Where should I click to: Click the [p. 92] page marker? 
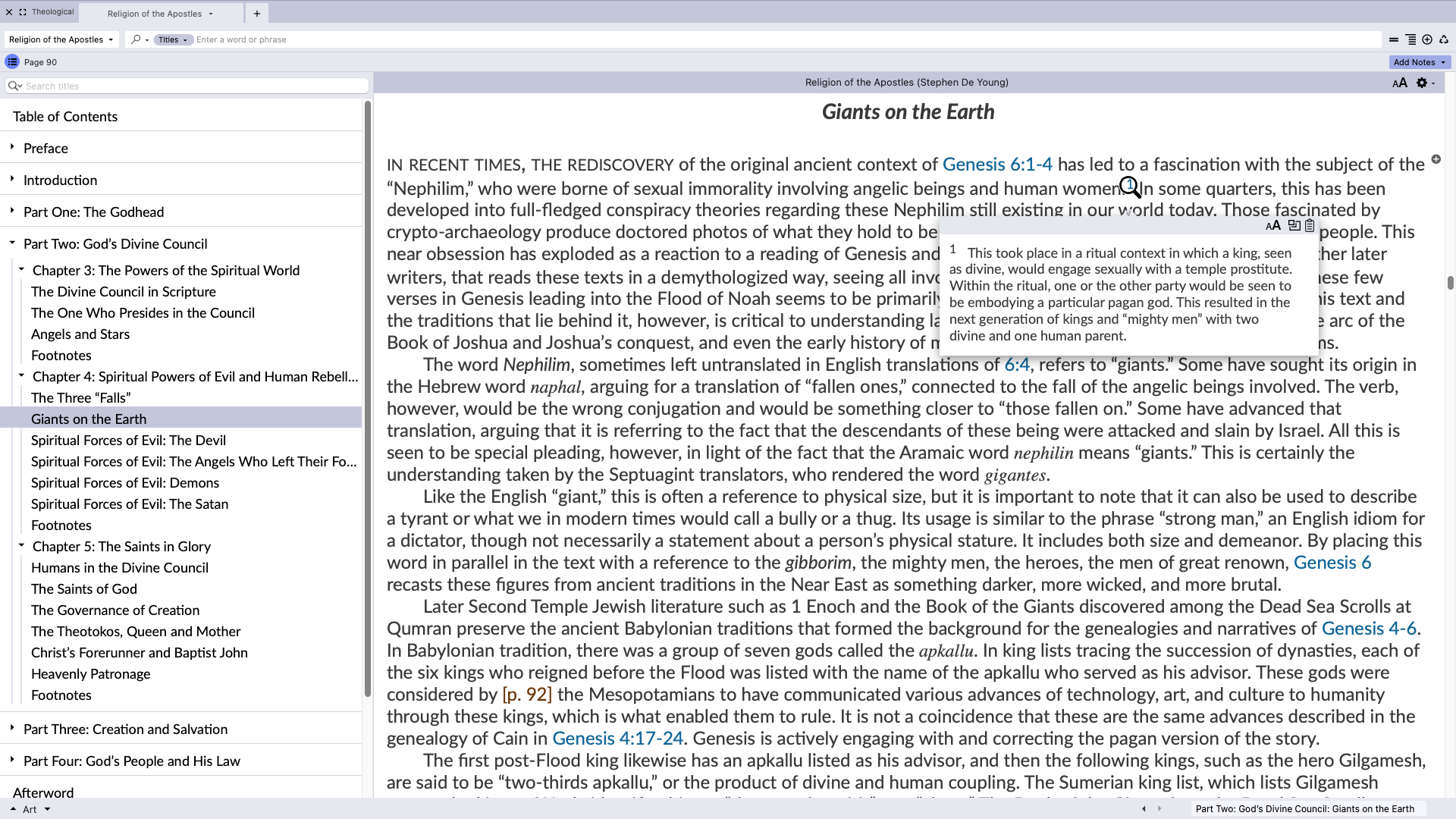point(527,695)
